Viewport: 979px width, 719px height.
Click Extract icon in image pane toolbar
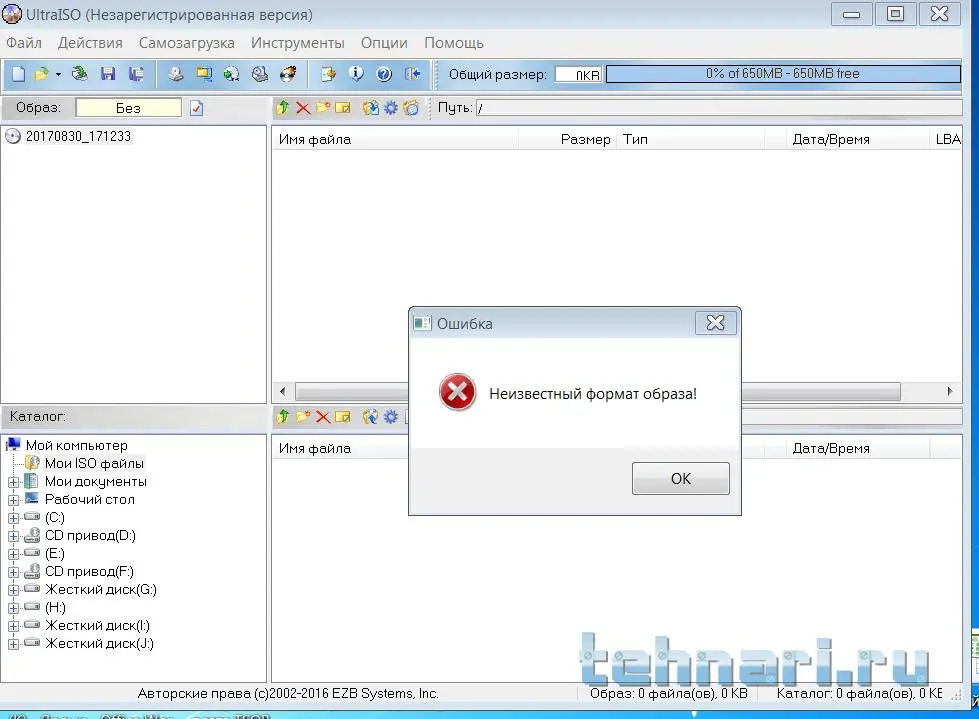(370, 108)
